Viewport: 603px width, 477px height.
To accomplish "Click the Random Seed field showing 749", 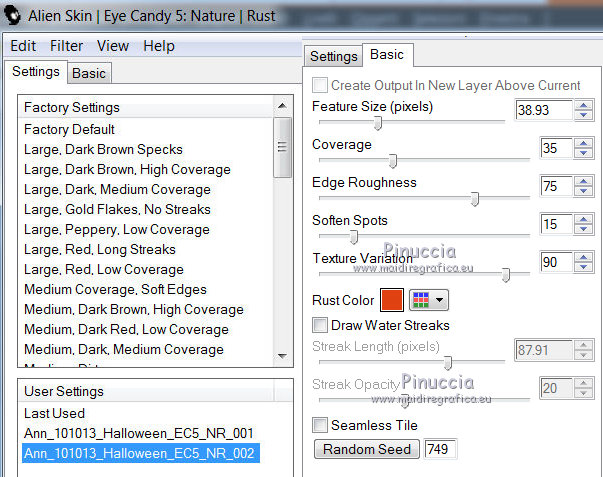I will tap(440, 449).
